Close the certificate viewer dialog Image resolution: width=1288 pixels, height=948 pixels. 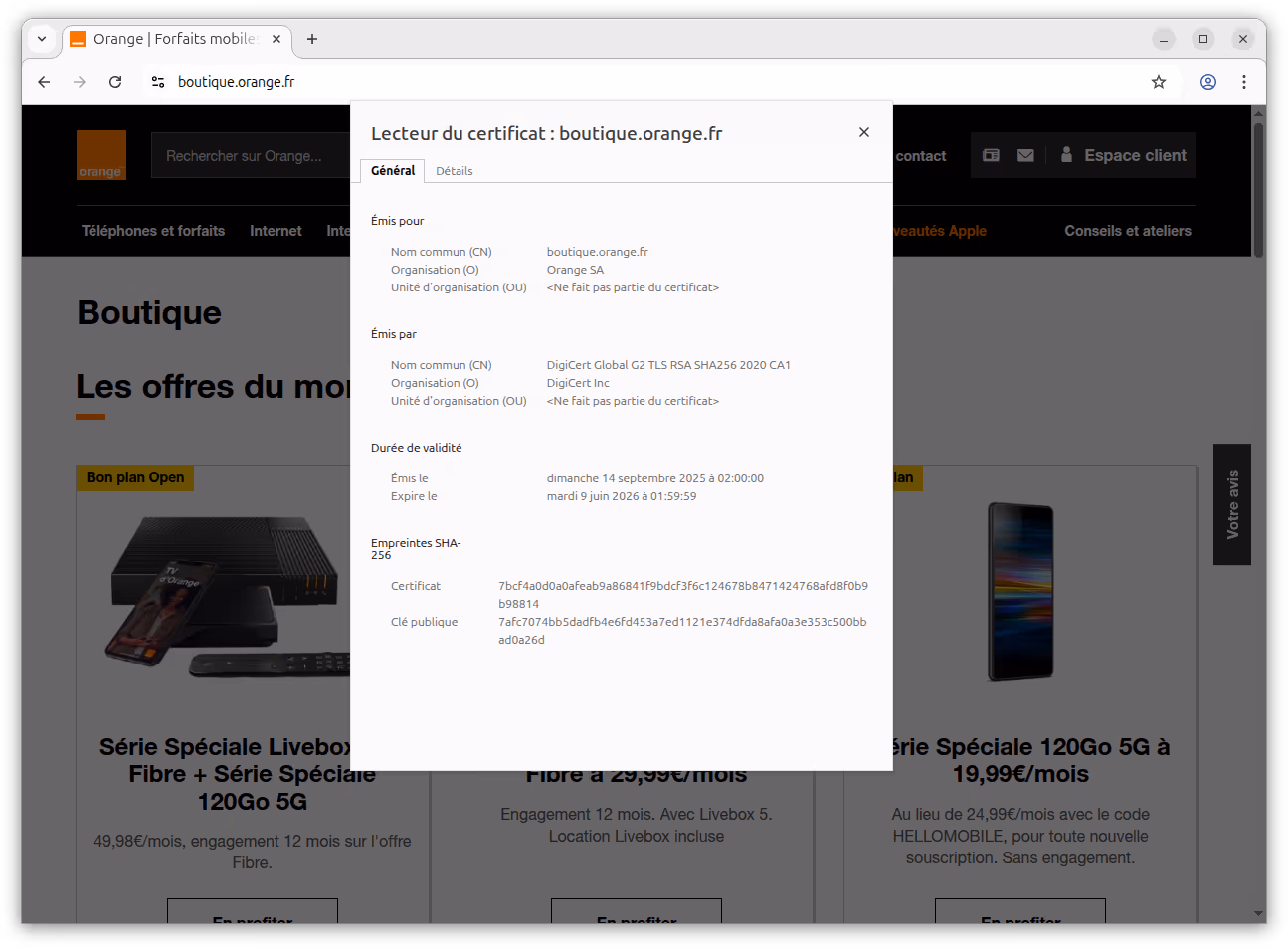click(864, 132)
